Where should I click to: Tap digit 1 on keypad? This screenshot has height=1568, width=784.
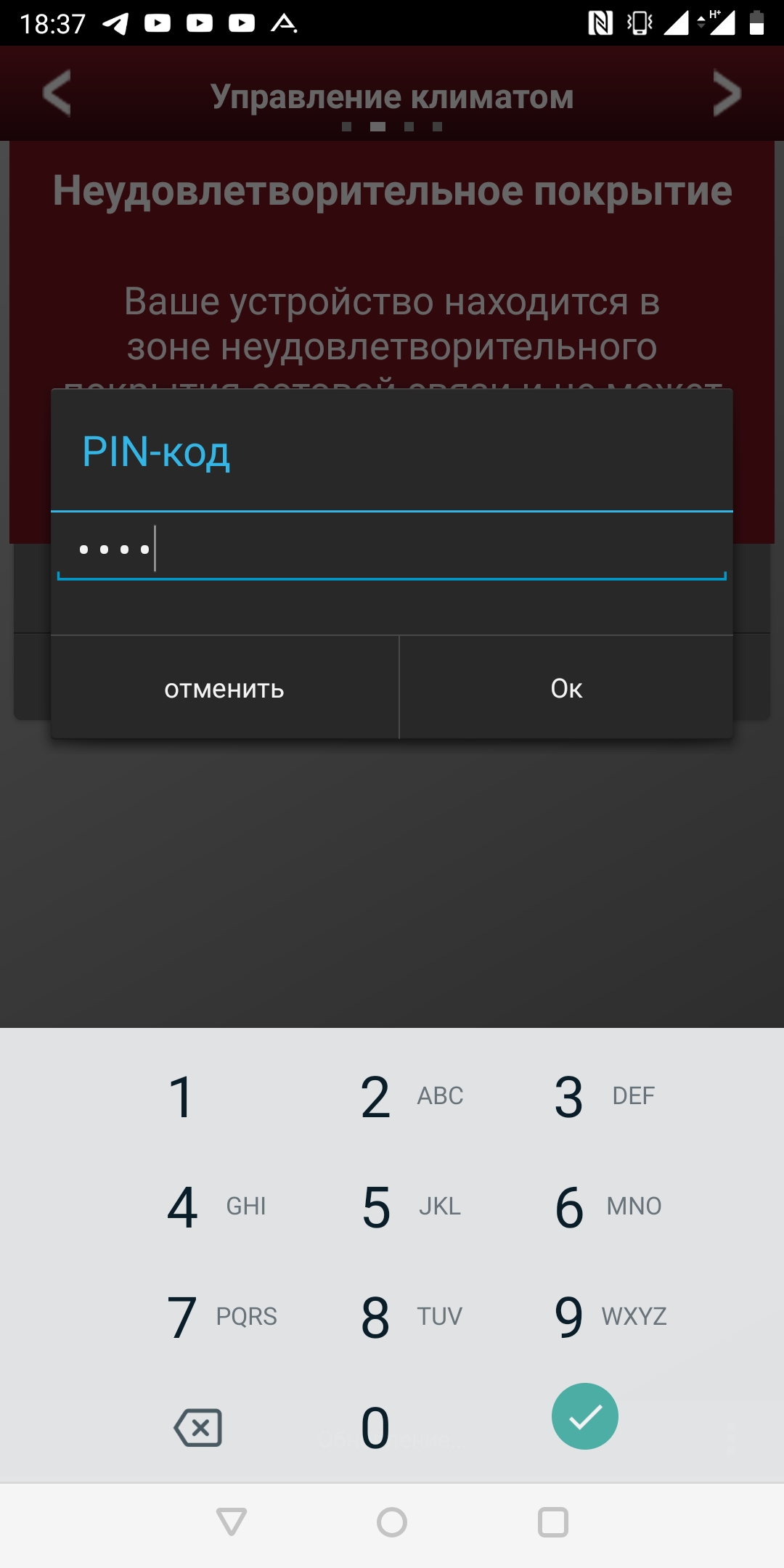click(x=181, y=1096)
